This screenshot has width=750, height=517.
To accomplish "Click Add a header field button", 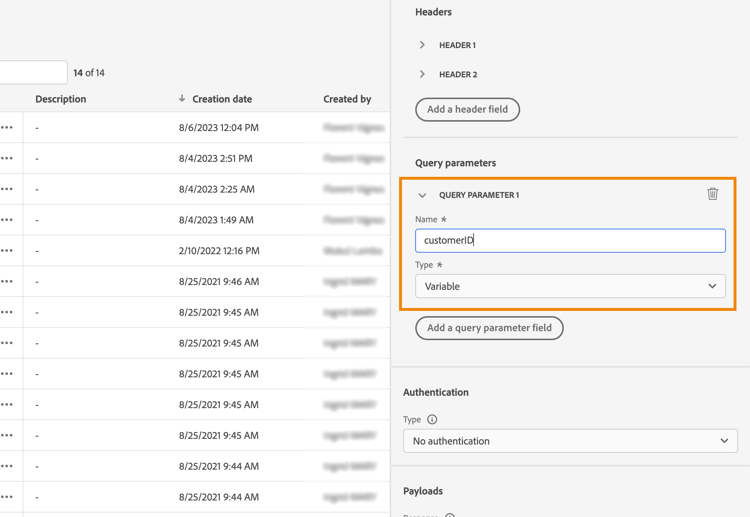I will point(467,109).
